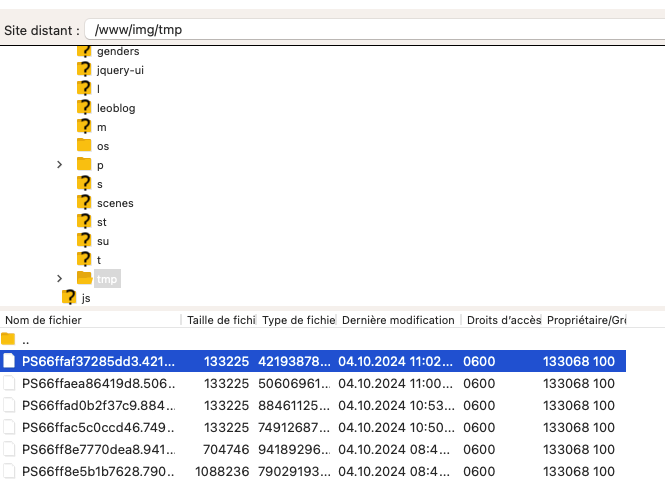665x484 pixels.
Task: Click type cell '50606961...'
Action: click(x=294, y=383)
